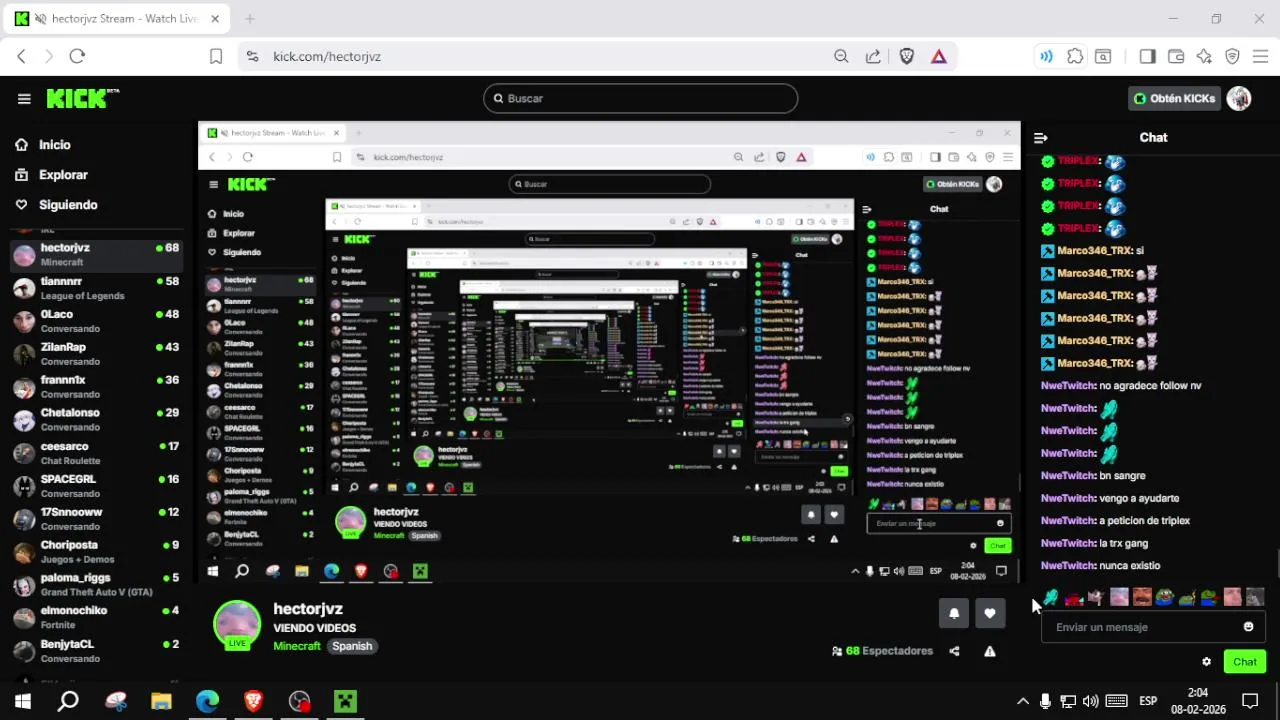The image size is (1280, 720).
Task: Open volume control in system tray
Action: pyautogui.click(x=1090, y=701)
